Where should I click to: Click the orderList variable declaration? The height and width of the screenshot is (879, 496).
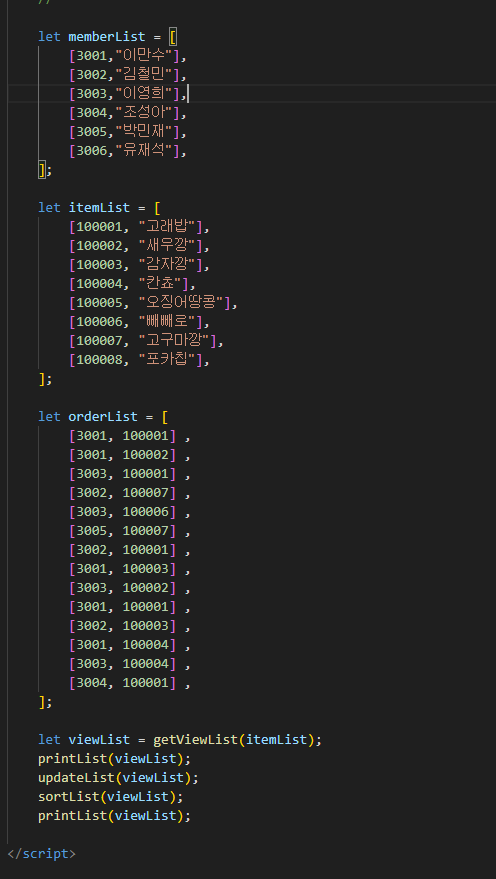104,417
